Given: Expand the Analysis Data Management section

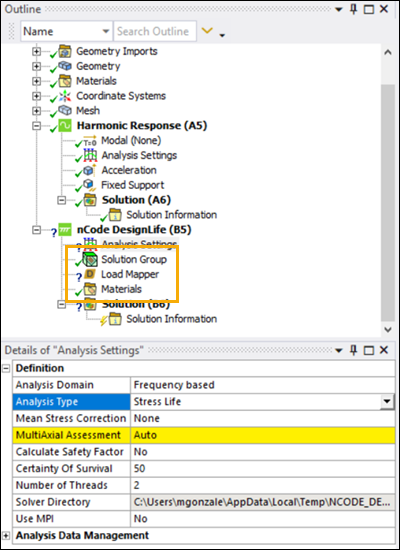Looking at the screenshot, I should click(6, 536).
